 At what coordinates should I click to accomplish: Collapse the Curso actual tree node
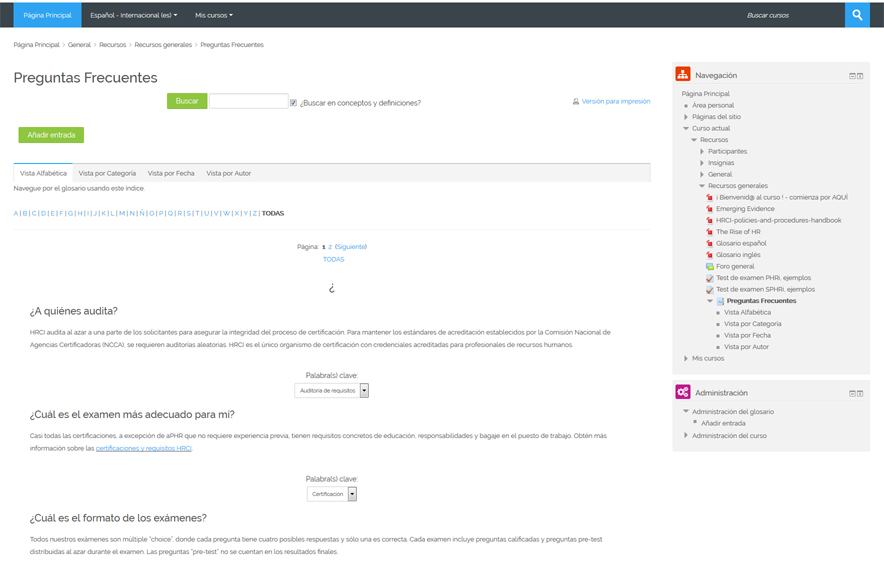686,129
